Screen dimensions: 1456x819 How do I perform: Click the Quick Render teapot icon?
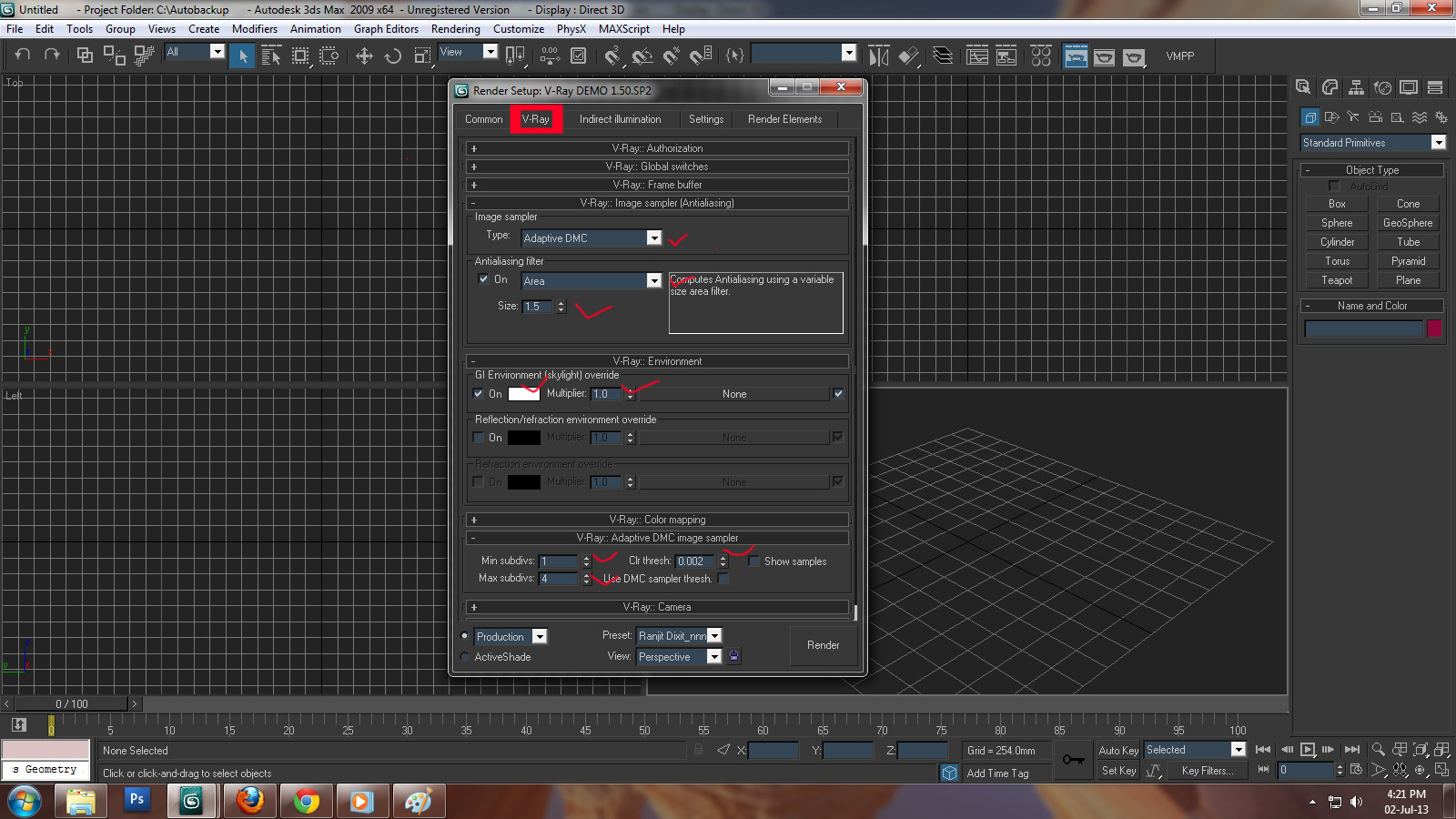click(1133, 56)
